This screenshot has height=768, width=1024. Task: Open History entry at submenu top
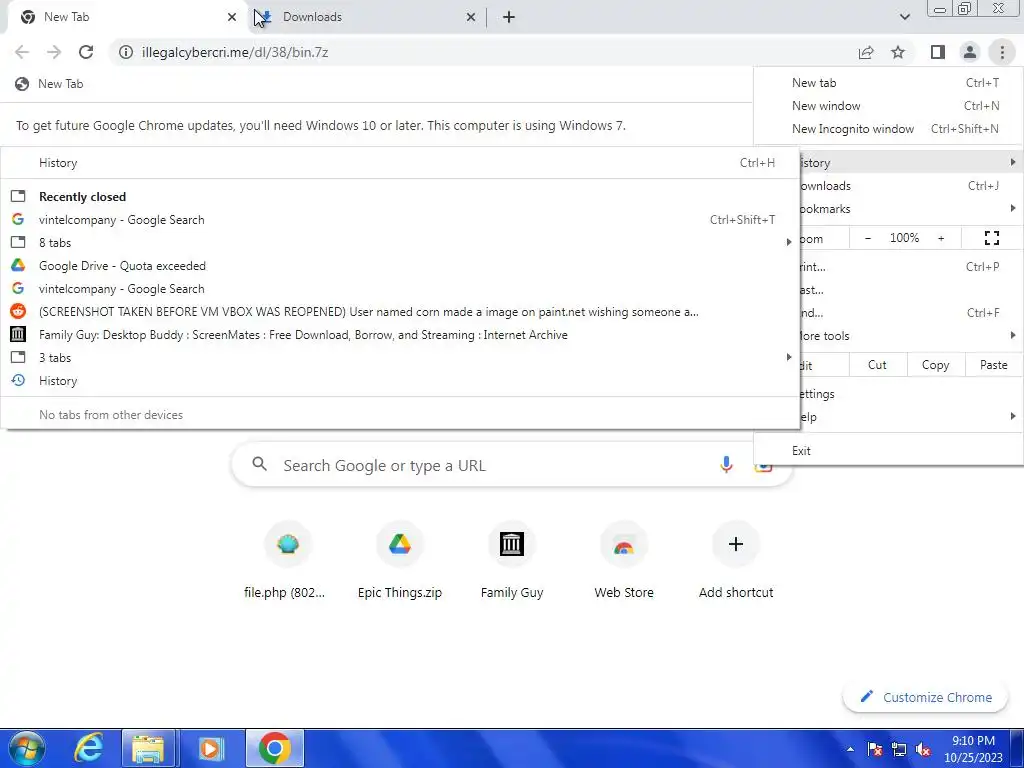(400, 163)
